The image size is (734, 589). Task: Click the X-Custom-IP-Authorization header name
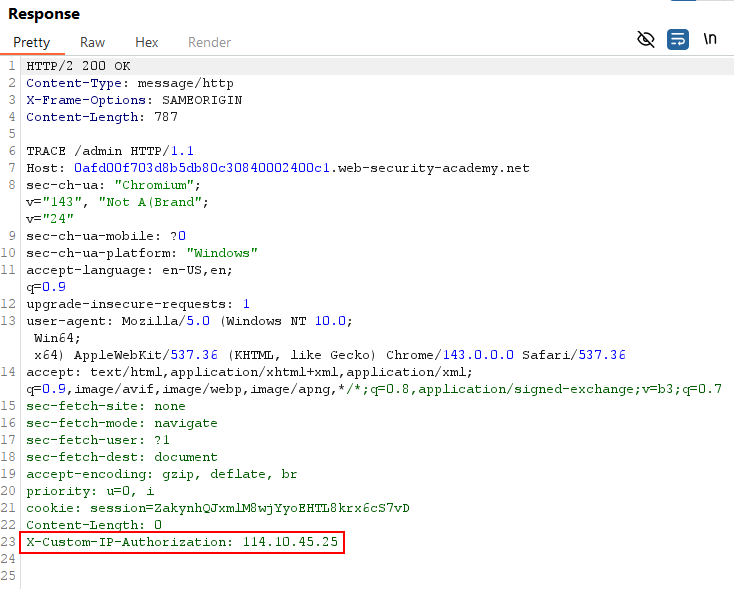[x=129, y=542]
